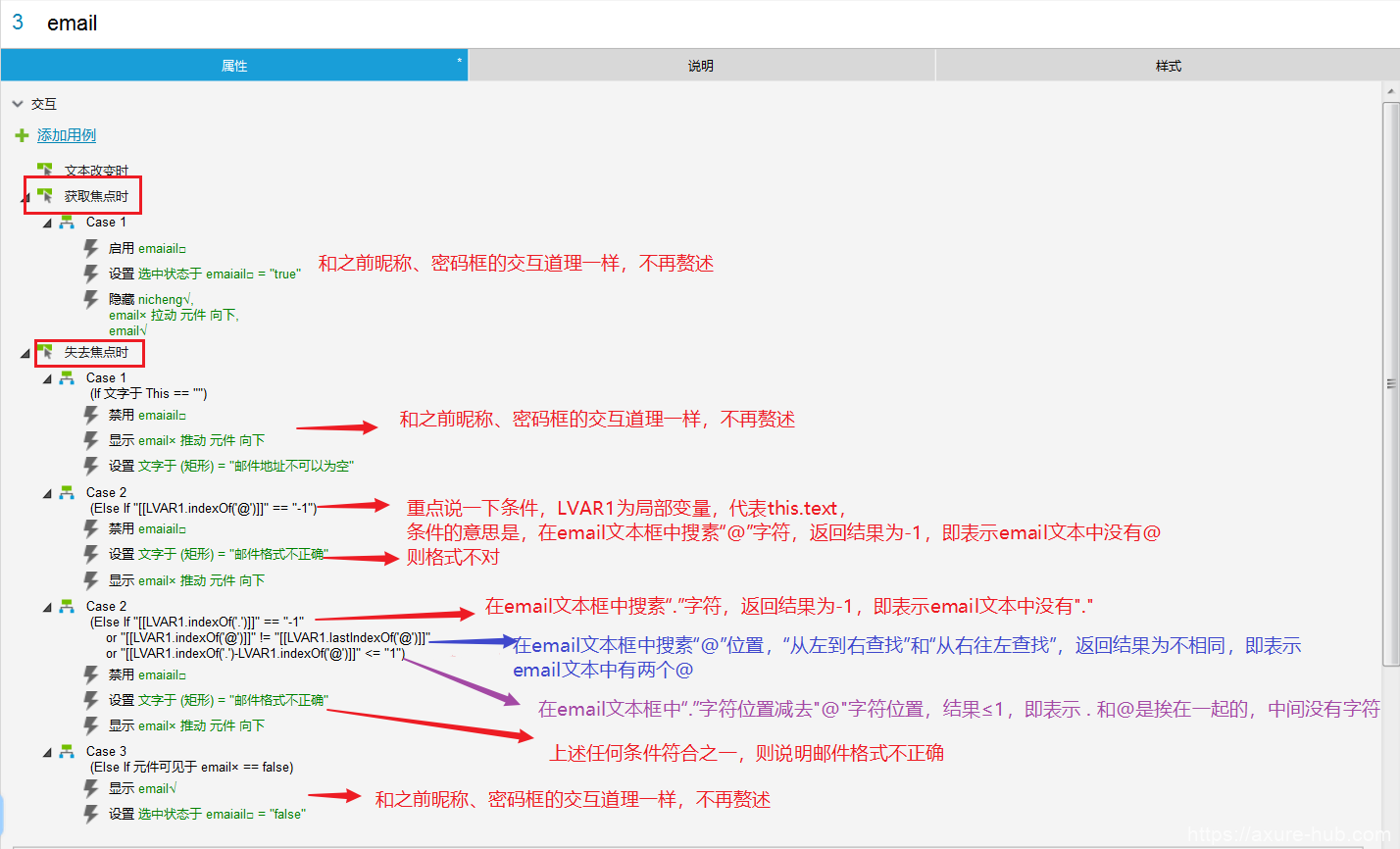Screen dimensions: 1400x849
Task: Collapse the Case 3 tree triangle
Action: pos(47,753)
